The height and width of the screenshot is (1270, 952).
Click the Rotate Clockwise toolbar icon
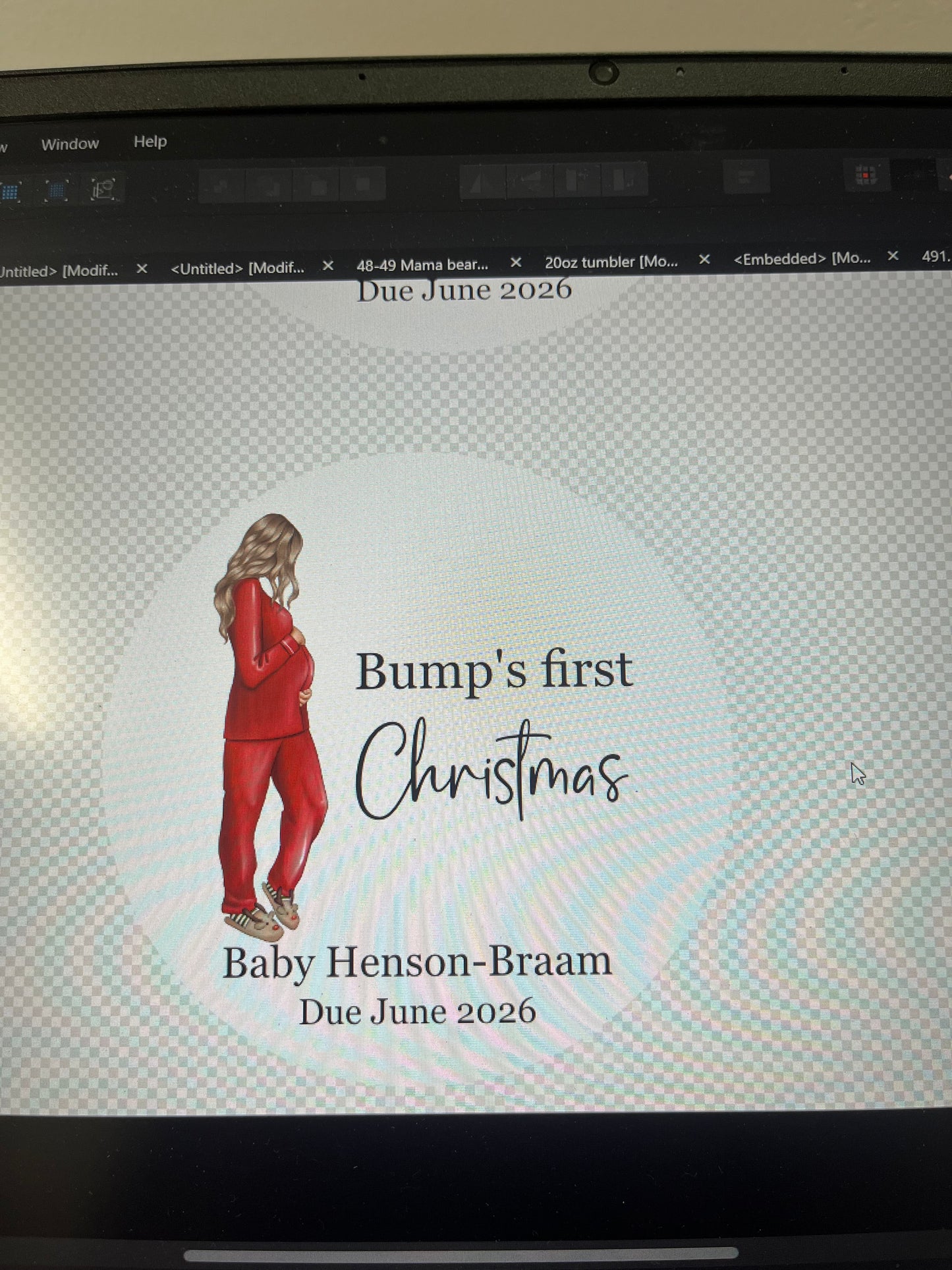pyautogui.click(x=623, y=180)
